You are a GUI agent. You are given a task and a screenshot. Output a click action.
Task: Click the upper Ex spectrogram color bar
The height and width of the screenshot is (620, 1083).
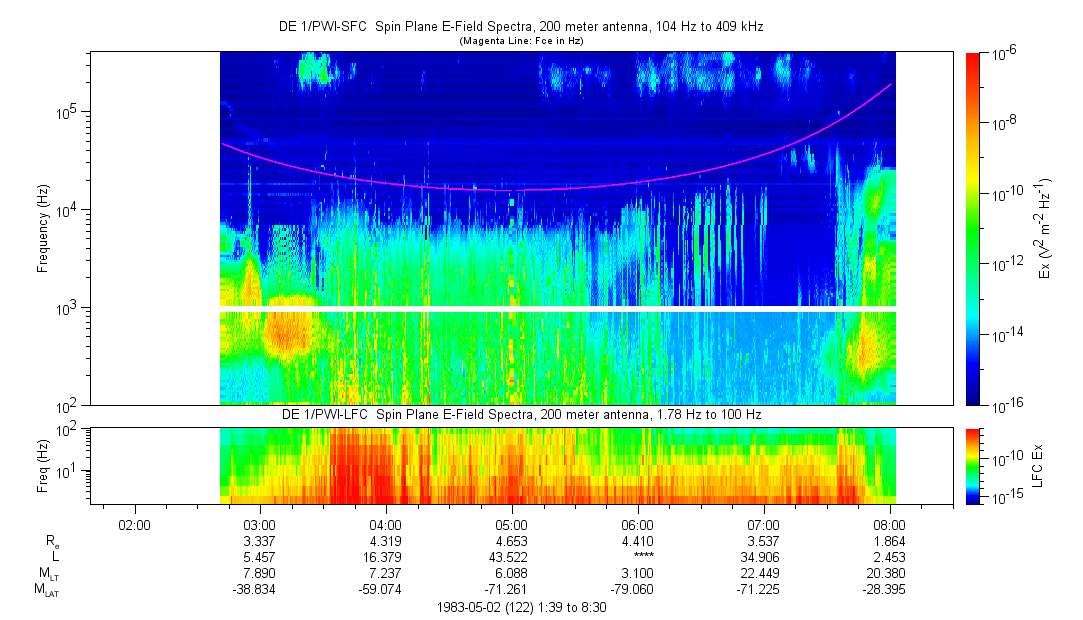(x=973, y=228)
